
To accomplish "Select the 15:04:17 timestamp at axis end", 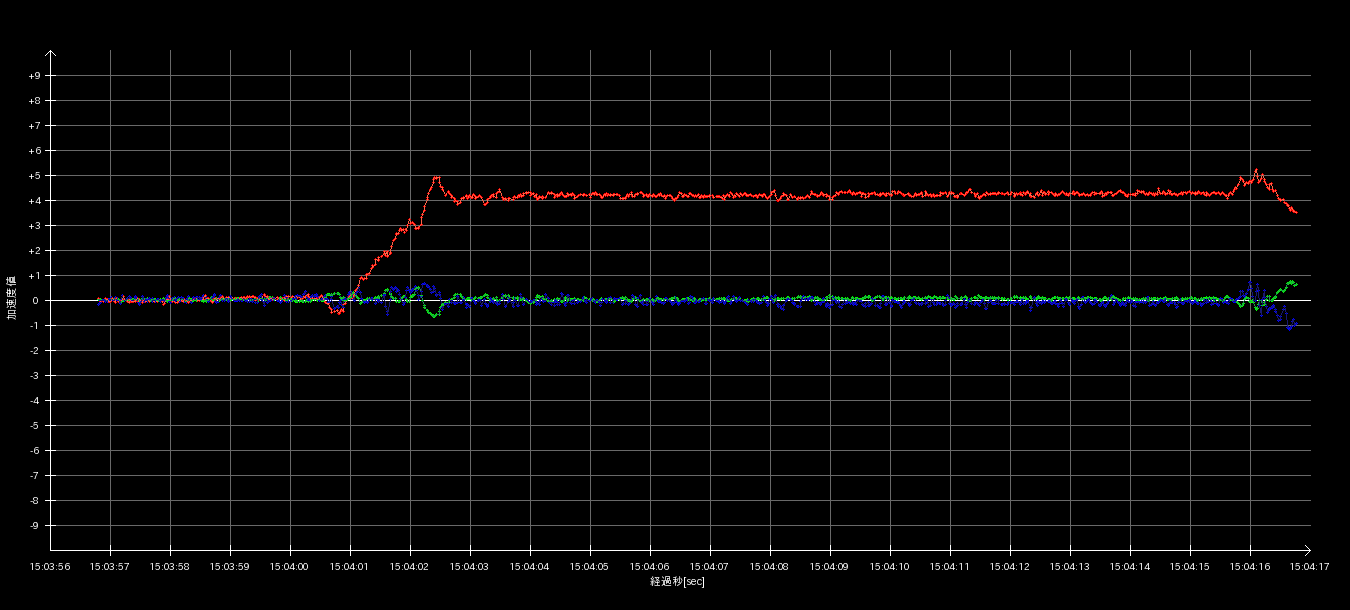I will (x=1309, y=567).
